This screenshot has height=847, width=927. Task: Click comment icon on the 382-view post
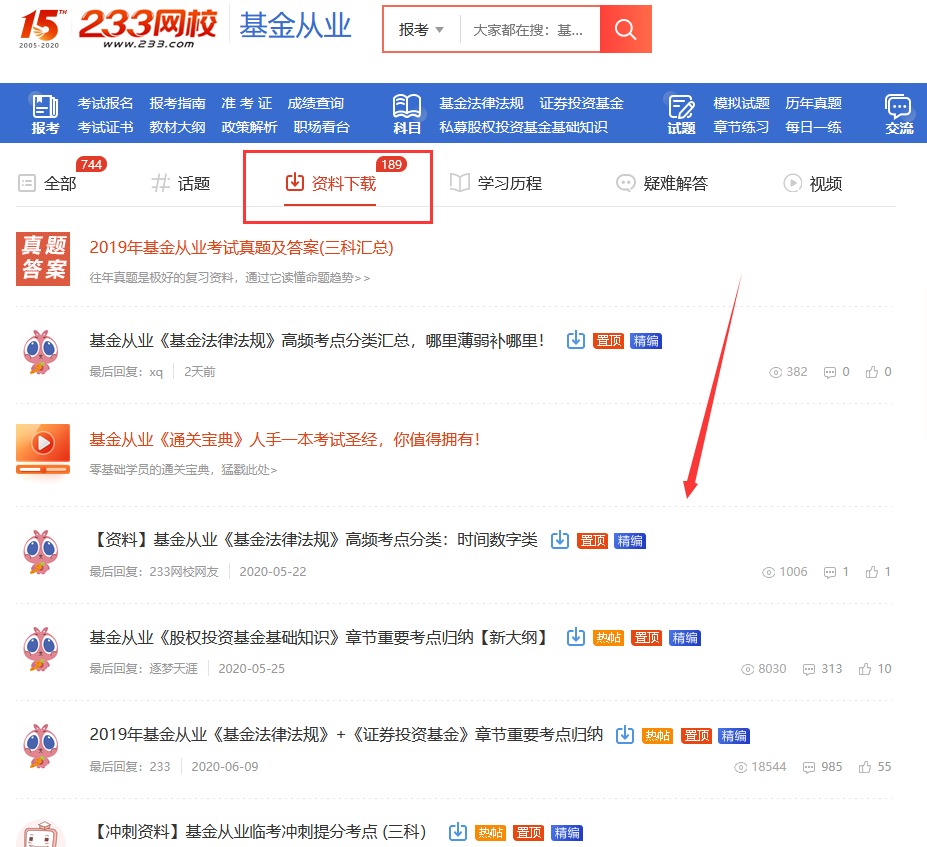click(829, 372)
